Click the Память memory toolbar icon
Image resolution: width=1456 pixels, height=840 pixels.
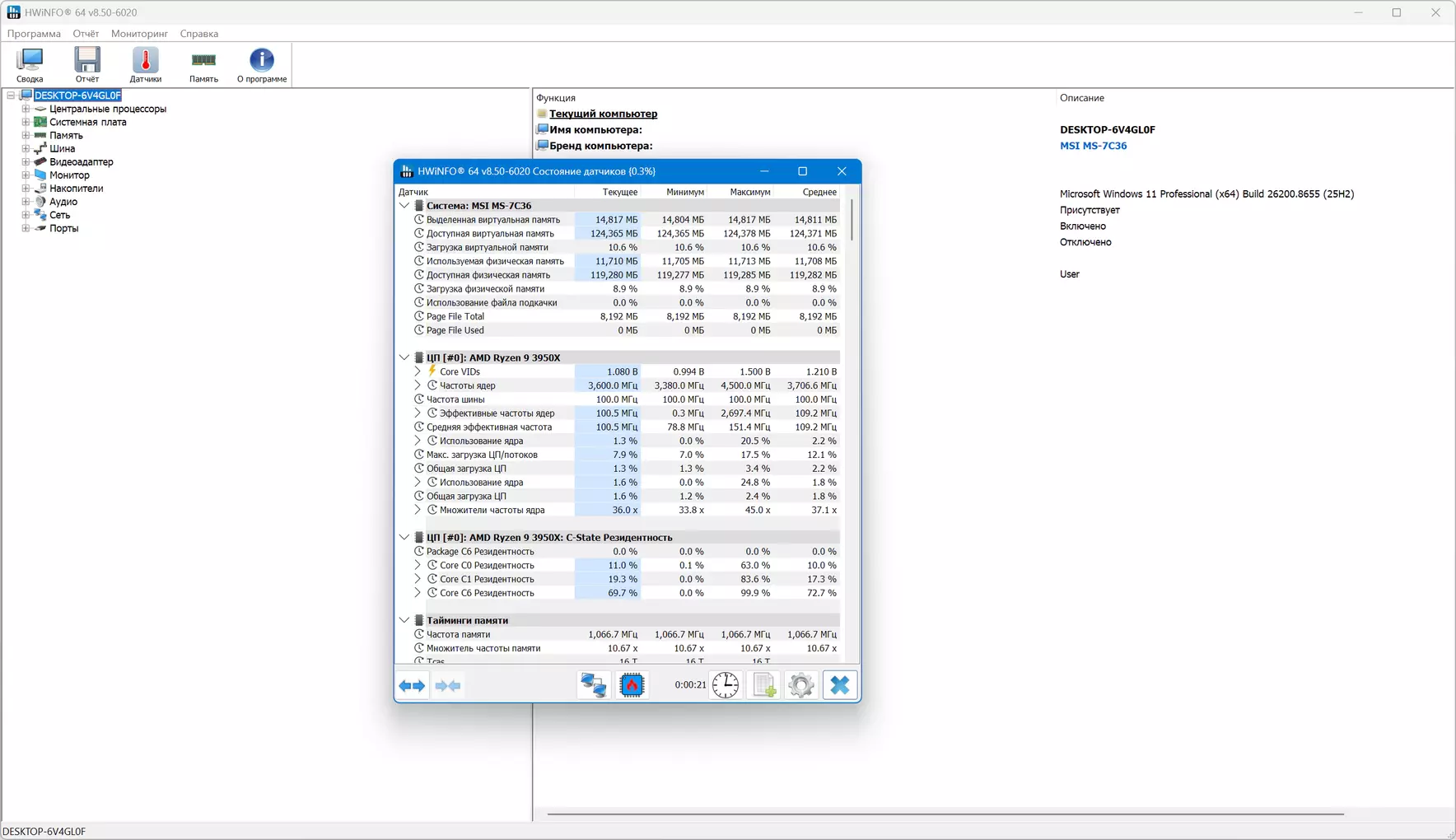(203, 65)
